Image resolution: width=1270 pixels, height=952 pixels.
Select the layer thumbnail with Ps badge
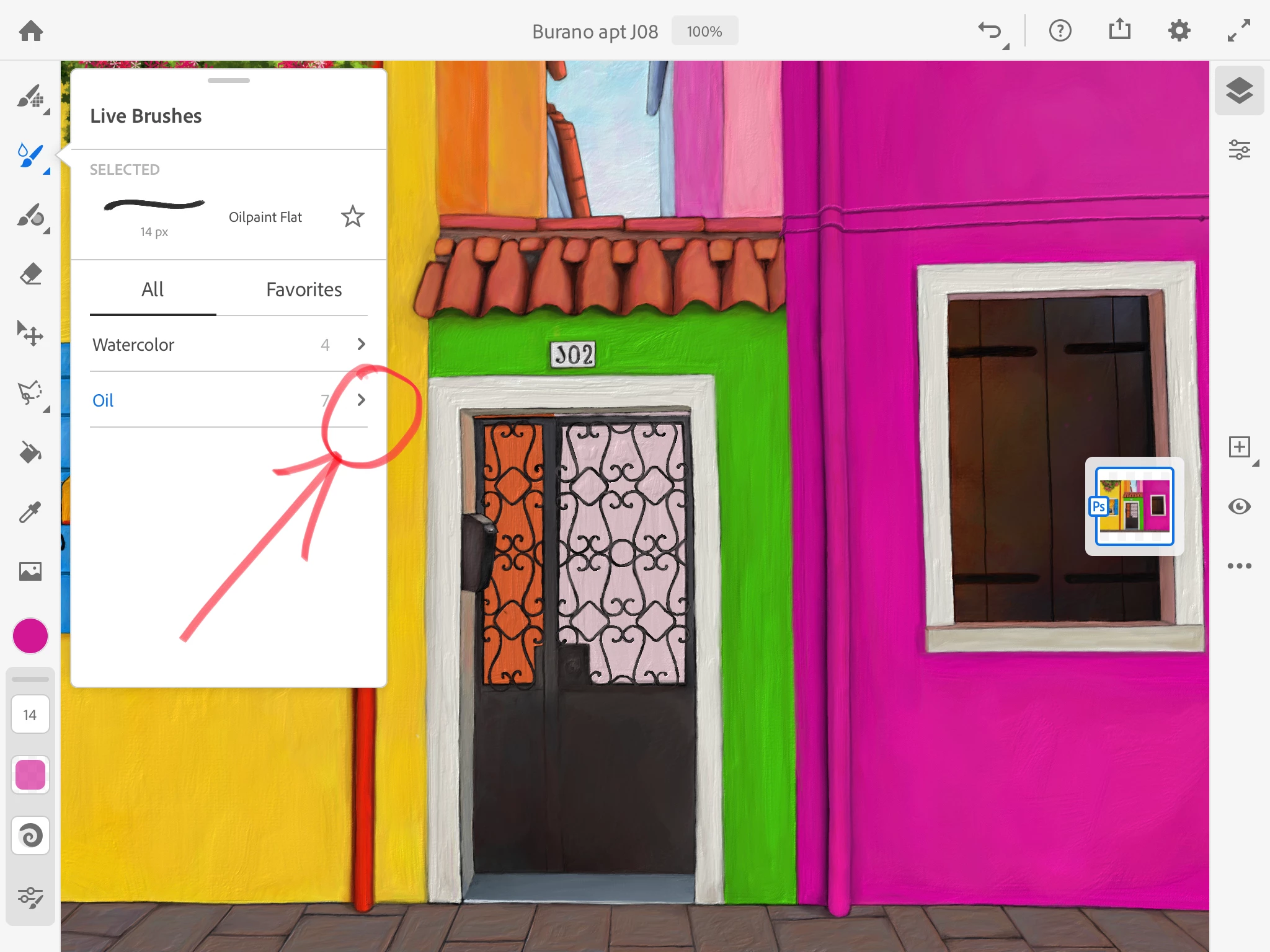click(1134, 506)
